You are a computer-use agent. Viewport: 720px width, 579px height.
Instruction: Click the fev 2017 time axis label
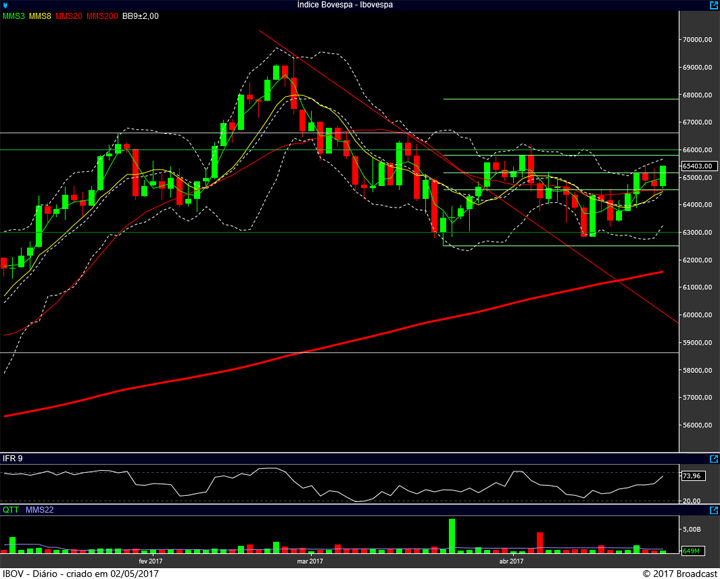tap(149, 562)
